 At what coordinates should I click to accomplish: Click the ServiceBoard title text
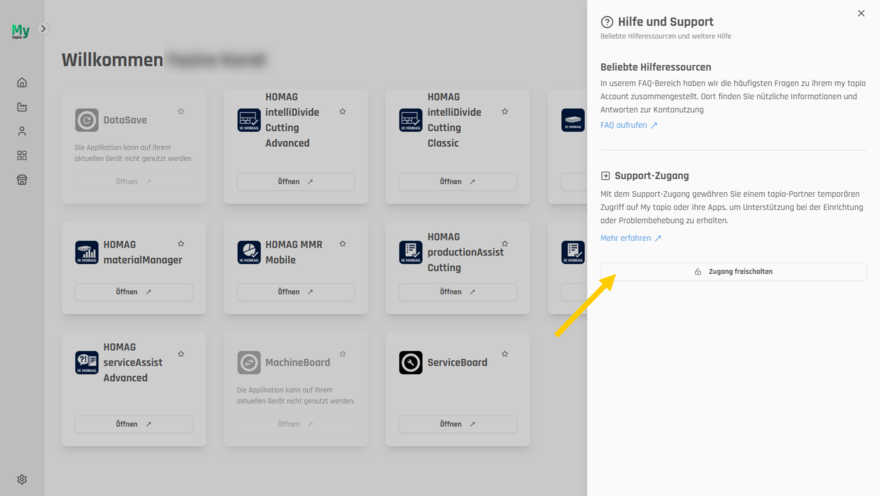pyautogui.click(x=457, y=362)
